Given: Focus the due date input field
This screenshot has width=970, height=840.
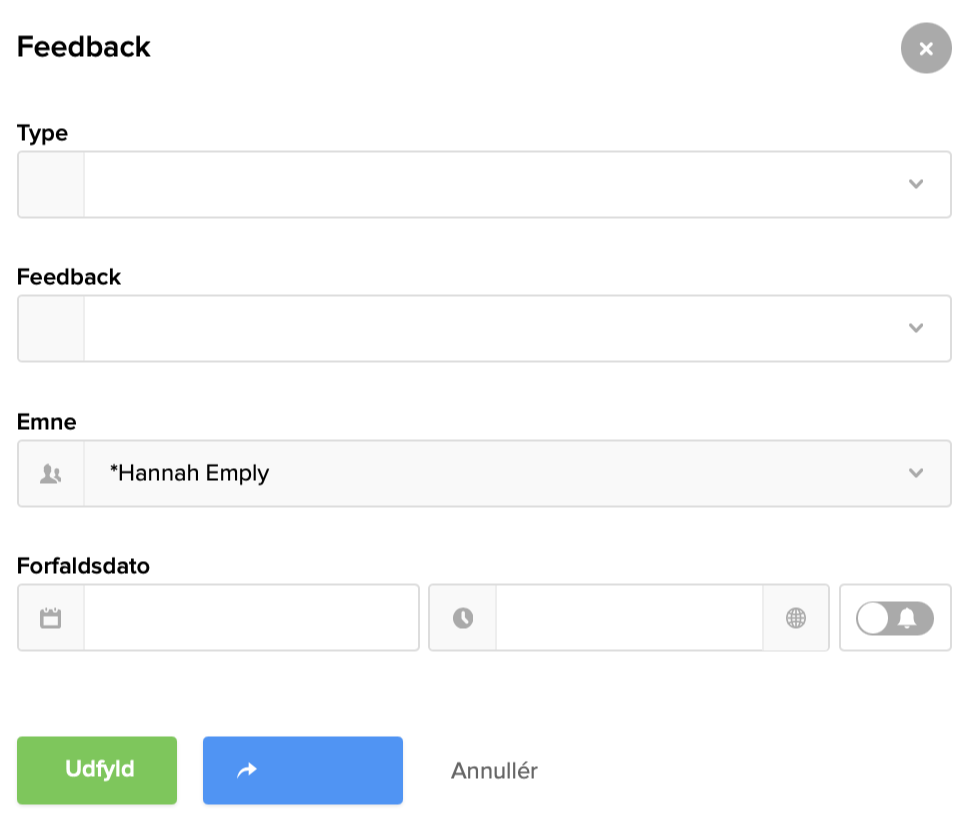Looking at the screenshot, I should (x=250, y=618).
